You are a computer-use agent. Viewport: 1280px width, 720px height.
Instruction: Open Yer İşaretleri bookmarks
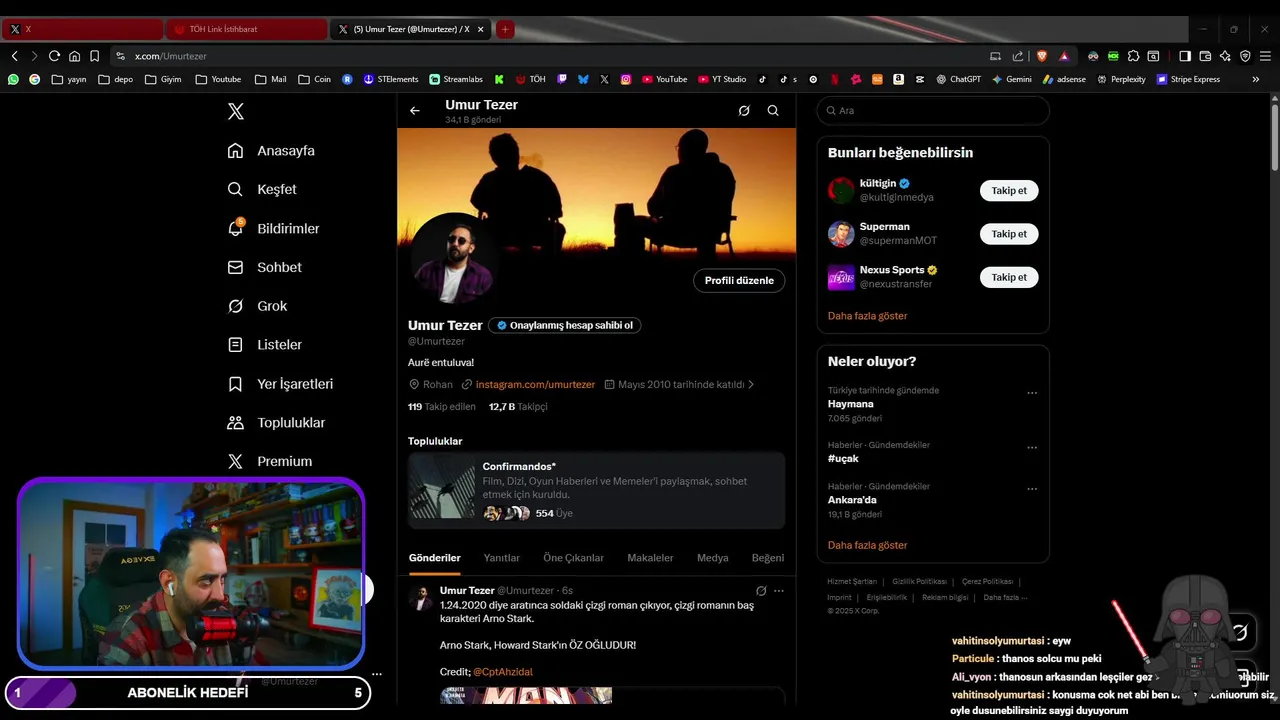(280, 384)
